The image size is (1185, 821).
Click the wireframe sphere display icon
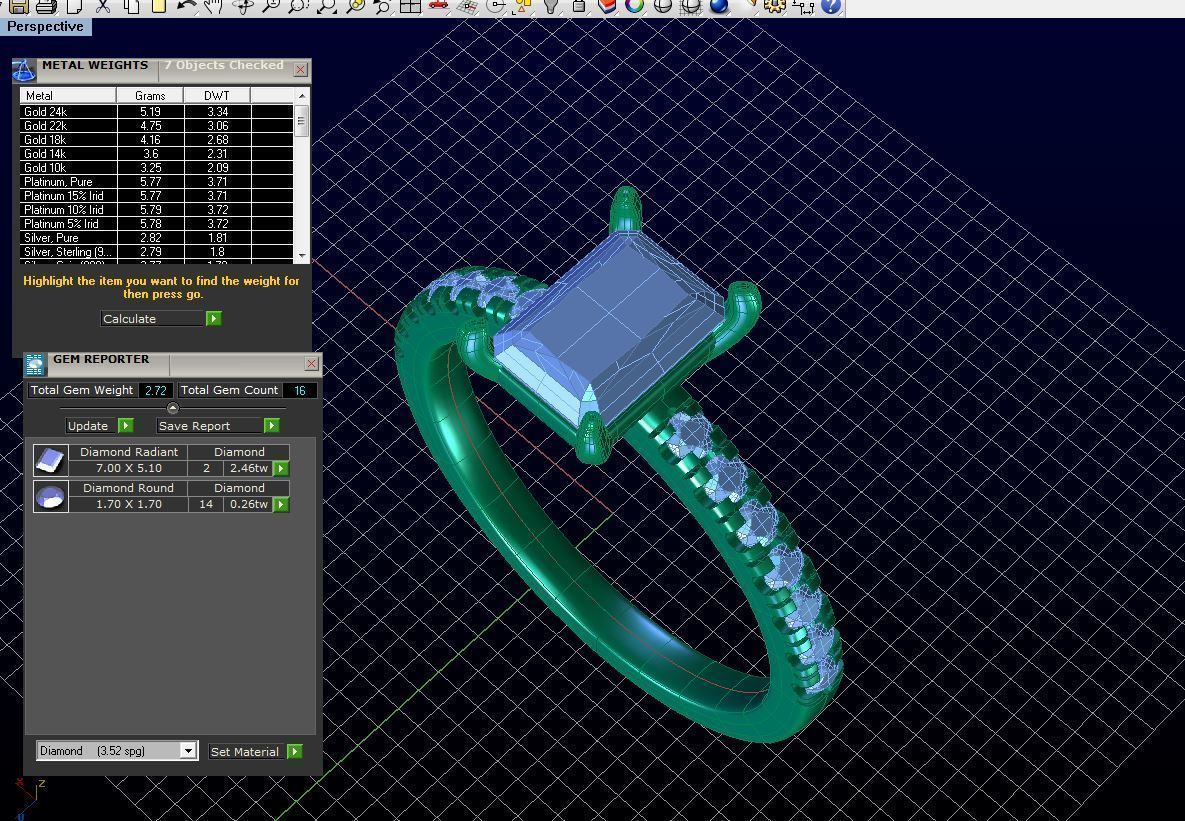point(691,6)
